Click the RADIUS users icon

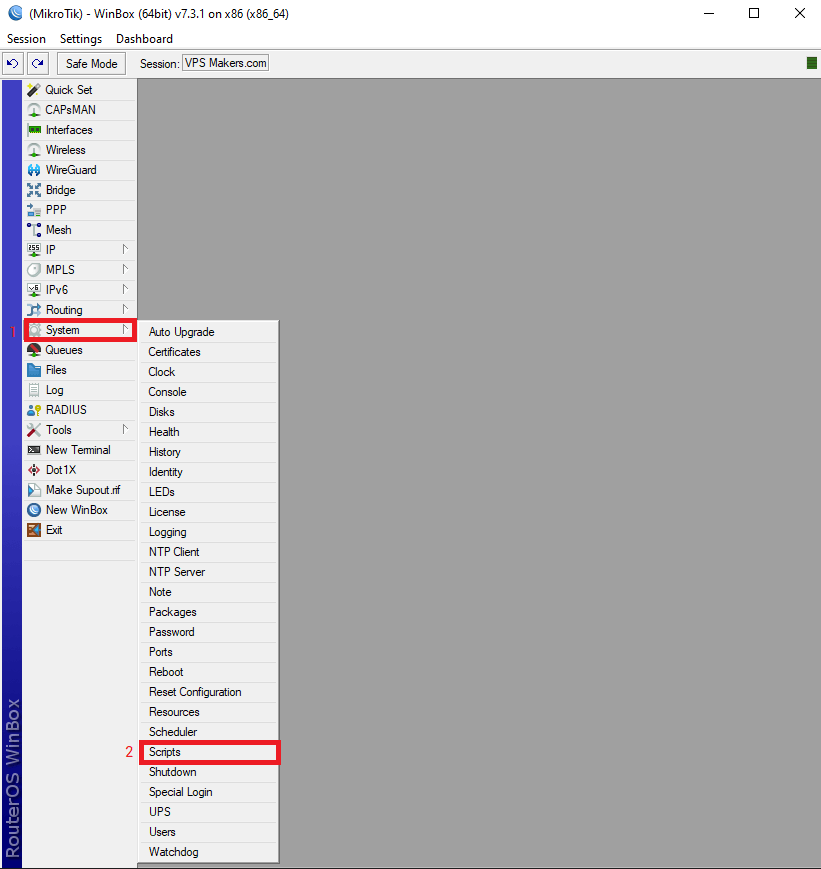[34, 410]
